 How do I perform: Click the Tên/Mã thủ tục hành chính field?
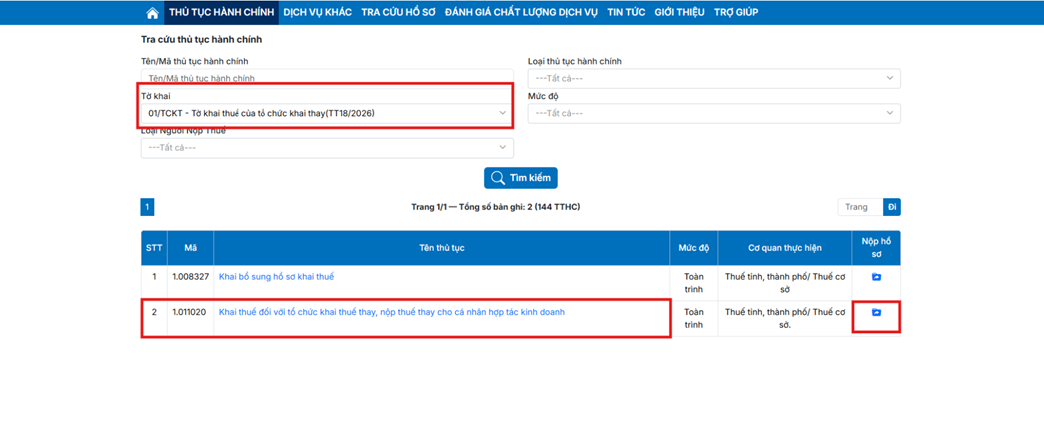[326, 78]
